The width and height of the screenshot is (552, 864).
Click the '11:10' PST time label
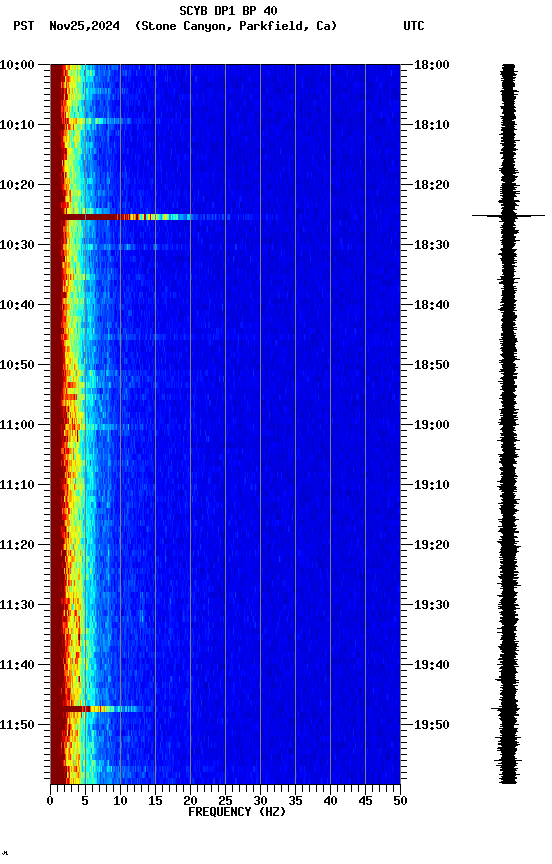[17, 485]
